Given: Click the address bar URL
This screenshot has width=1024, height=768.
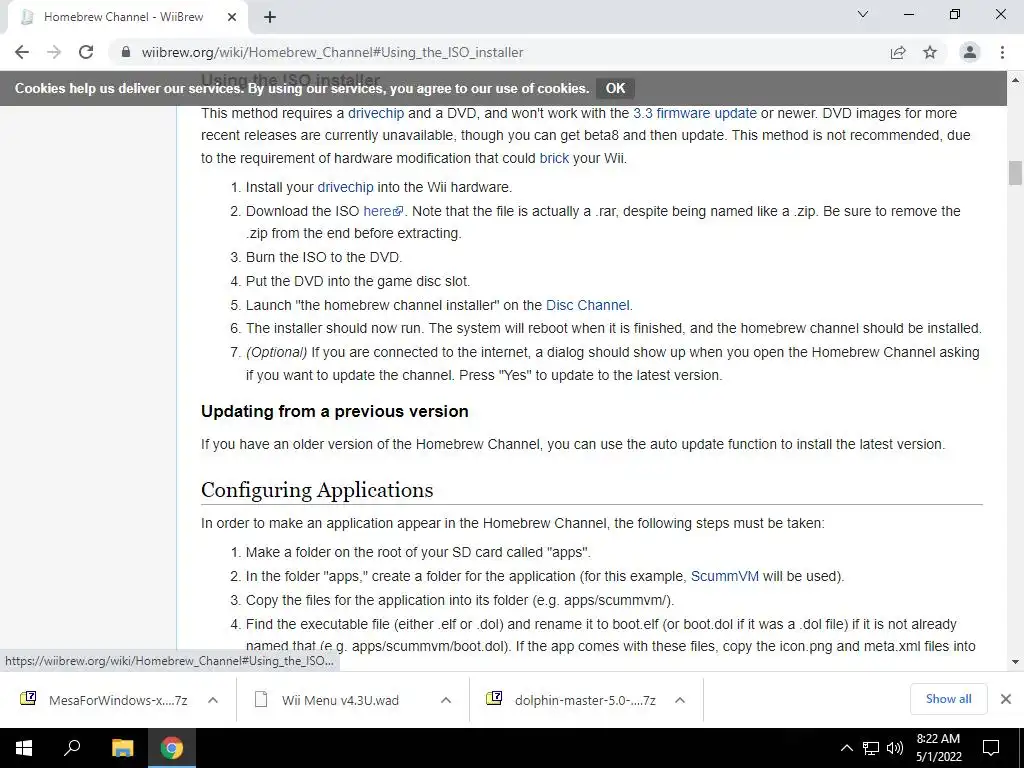Looking at the screenshot, I should (x=332, y=52).
